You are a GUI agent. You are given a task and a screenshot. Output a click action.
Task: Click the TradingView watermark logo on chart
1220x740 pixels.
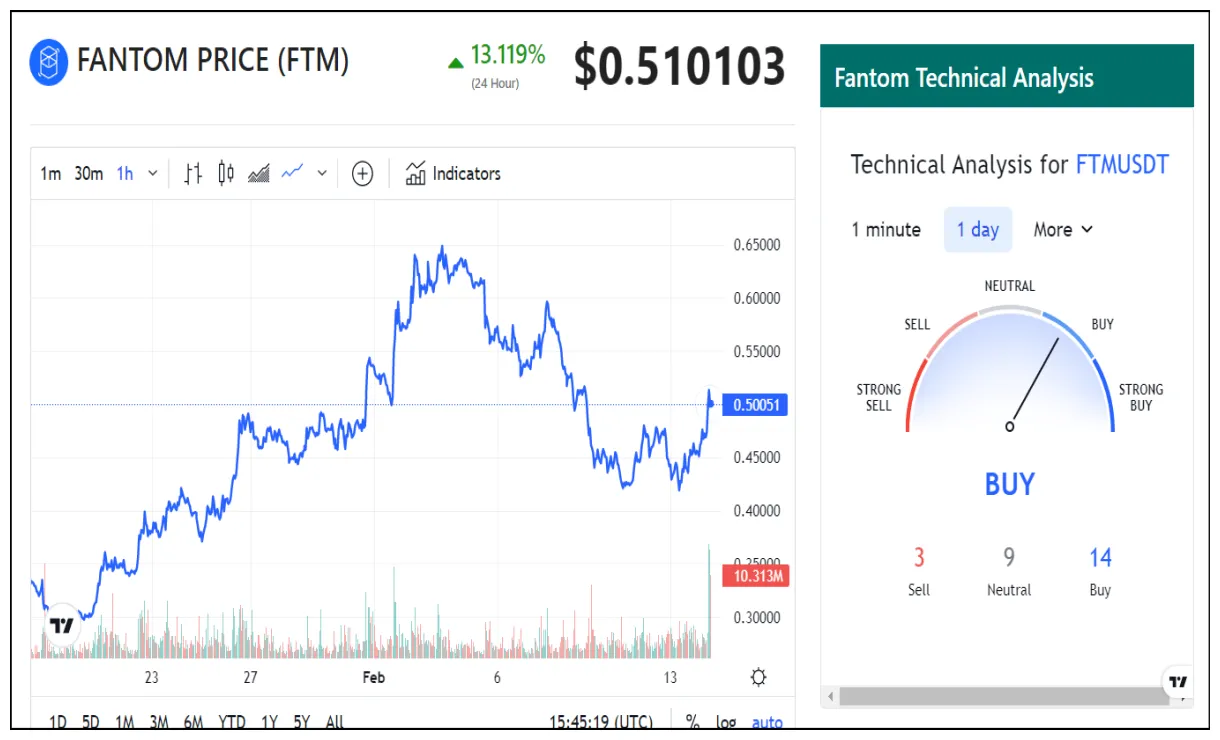[x=60, y=624]
